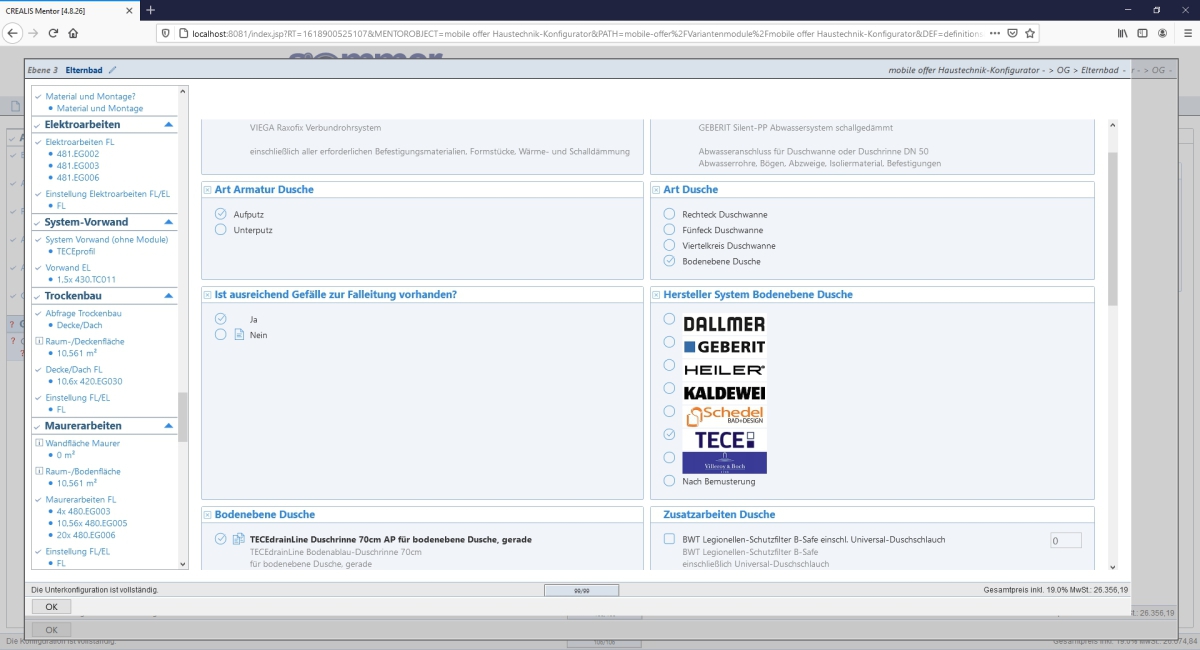Select the Schedel Bad+Design logo
This screenshot has width=1200, height=650.
click(x=724, y=415)
